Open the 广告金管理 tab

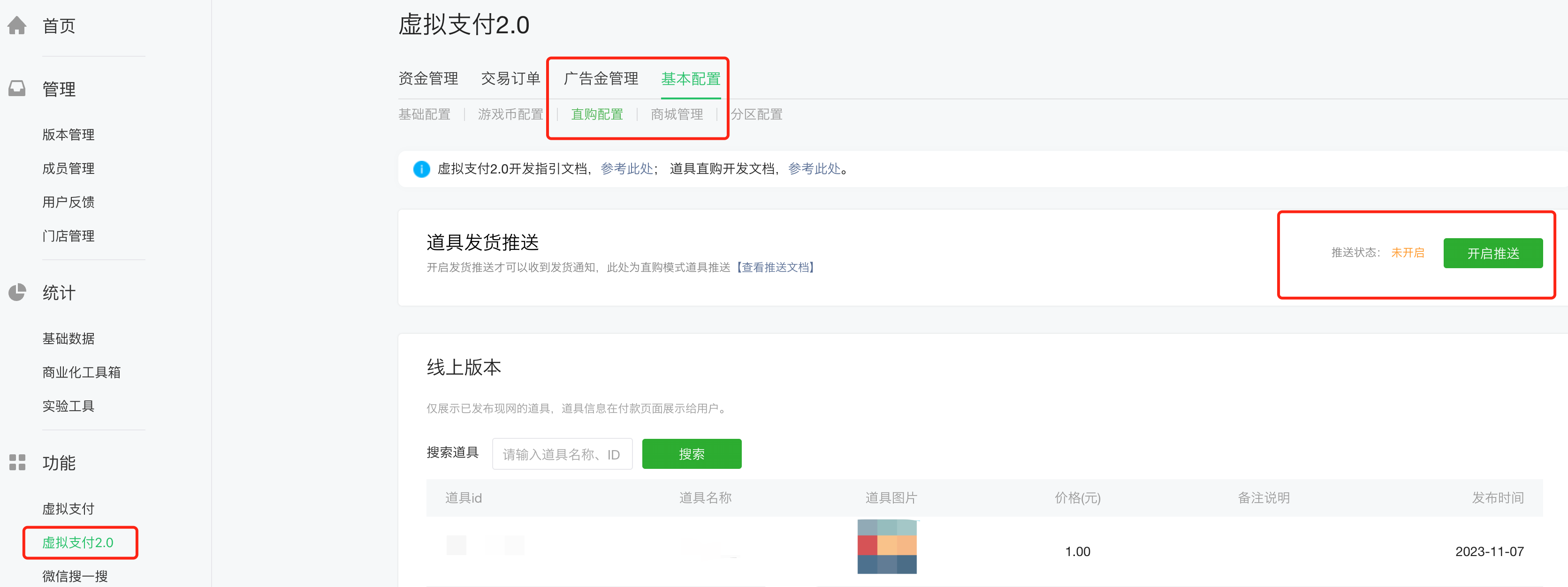601,78
